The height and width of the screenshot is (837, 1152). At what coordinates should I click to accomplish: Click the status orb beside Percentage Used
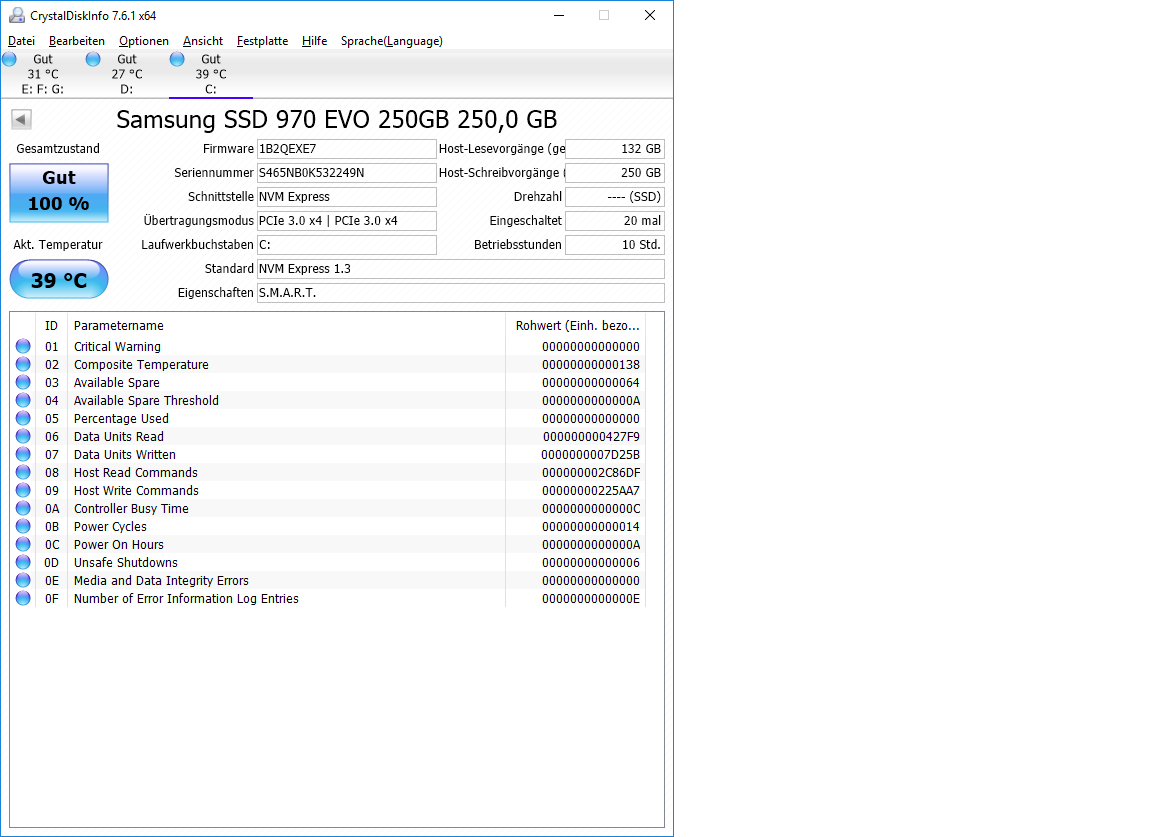(x=24, y=418)
